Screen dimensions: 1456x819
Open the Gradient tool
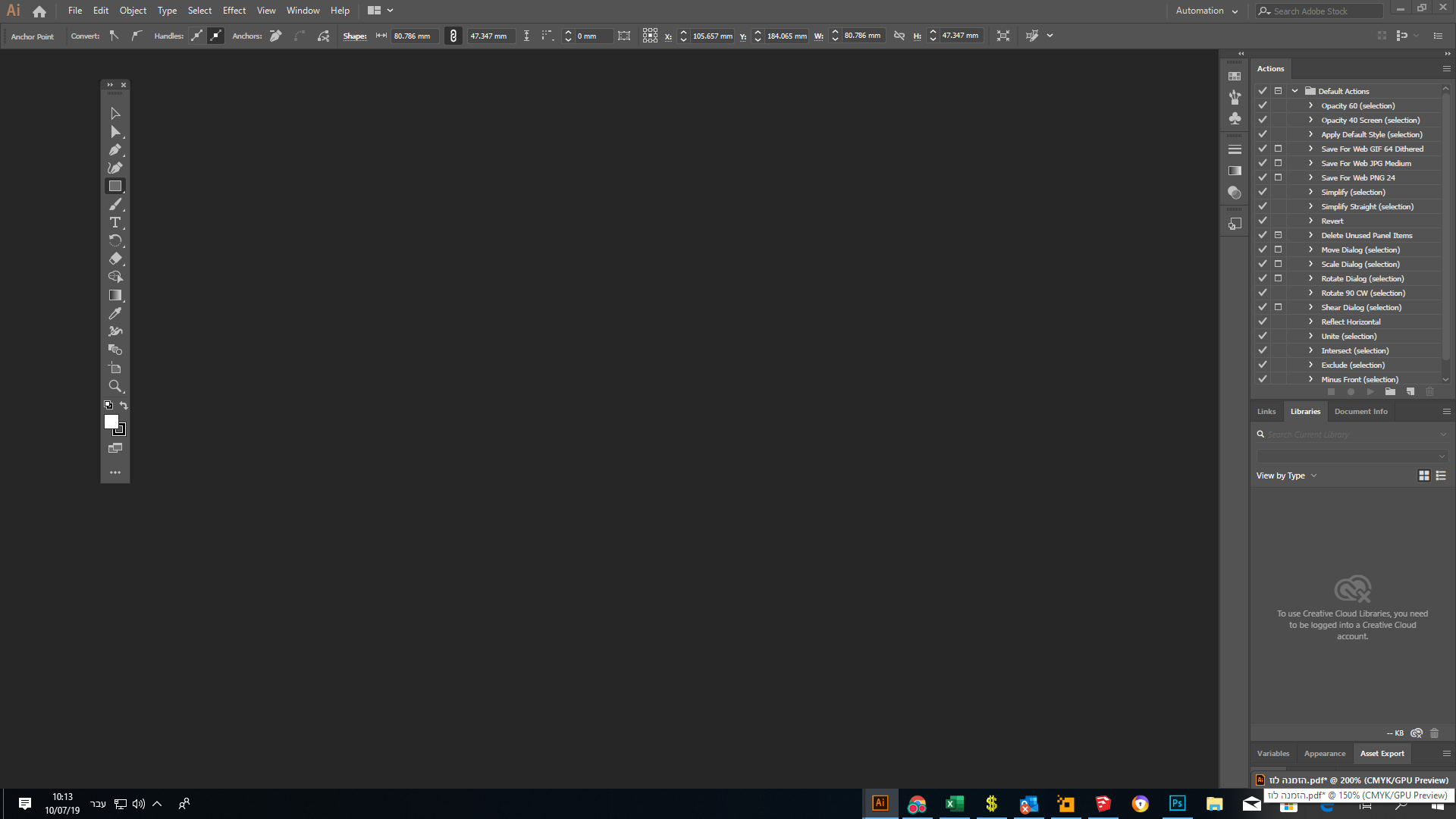(115, 295)
